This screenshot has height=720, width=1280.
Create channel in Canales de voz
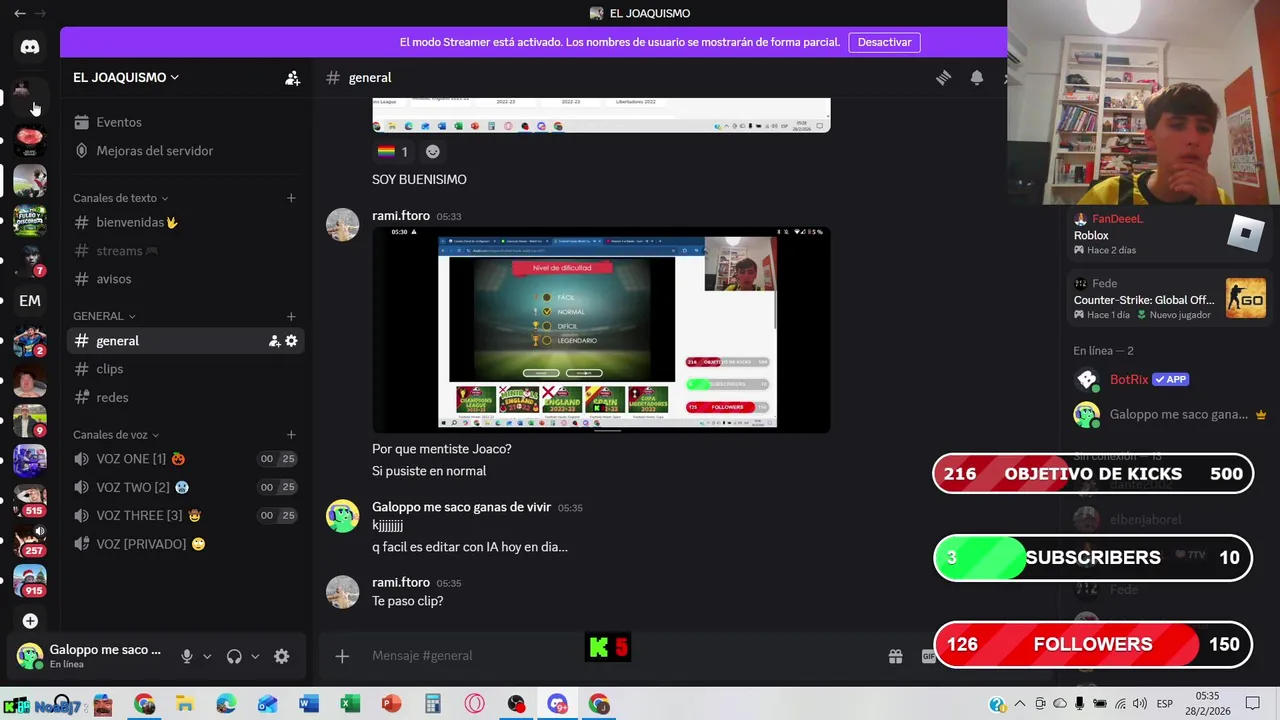tap(291, 435)
